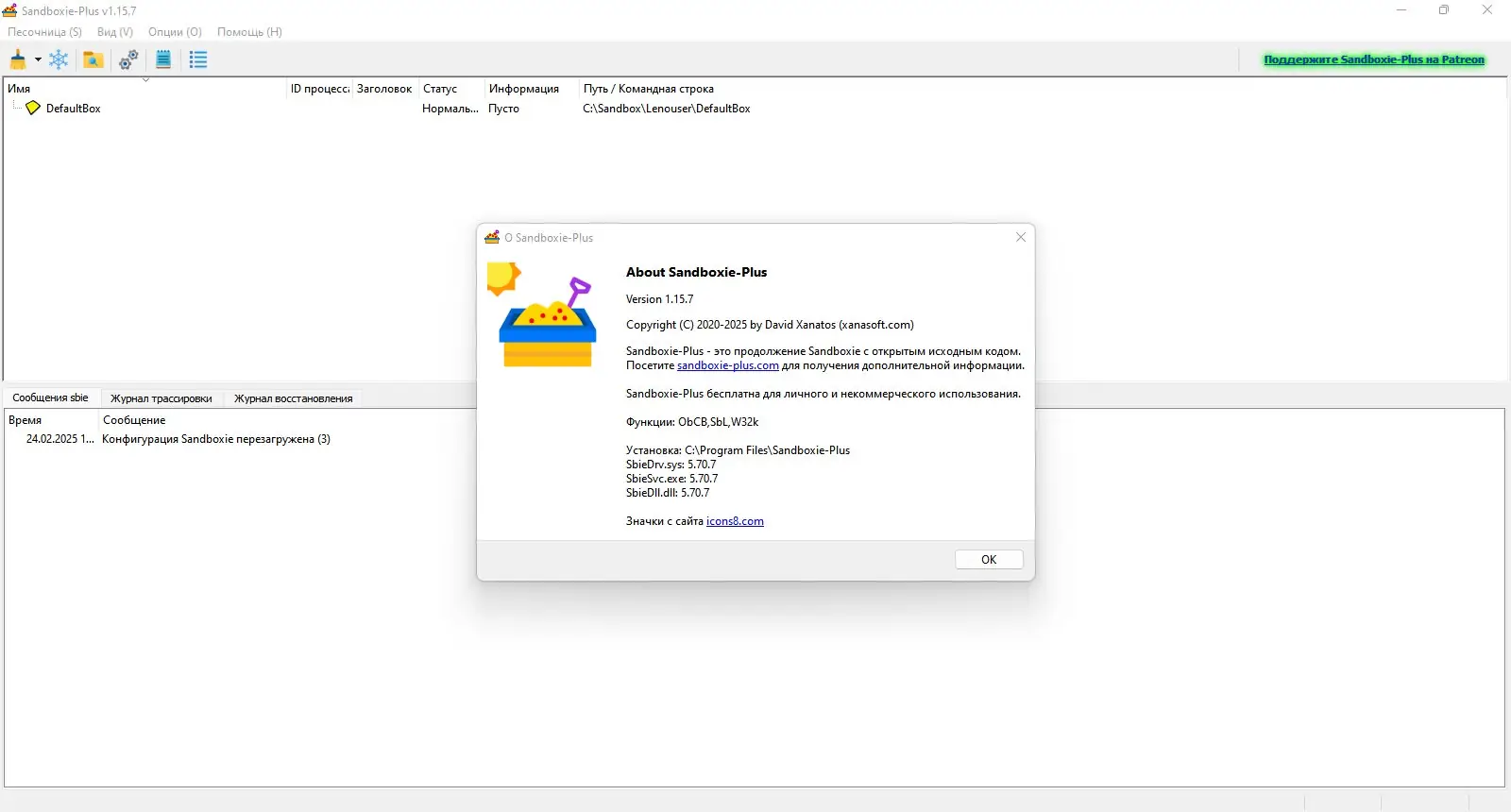Close the О Sandboxie-Plus dialog
The image size is (1511, 812).
pyautogui.click(x=1021, y=237)
